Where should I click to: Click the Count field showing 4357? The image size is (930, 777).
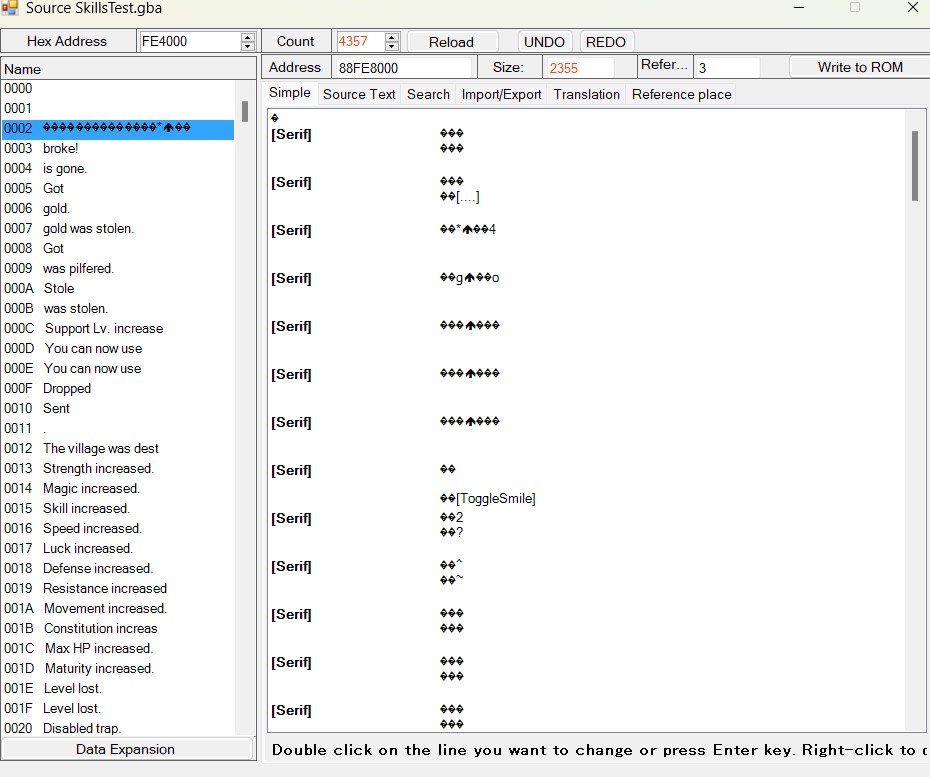click(360, 42)
